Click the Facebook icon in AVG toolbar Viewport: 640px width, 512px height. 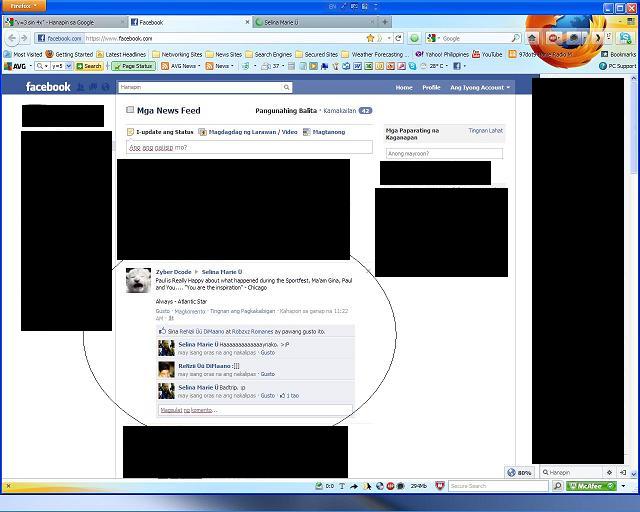[457, 66]
